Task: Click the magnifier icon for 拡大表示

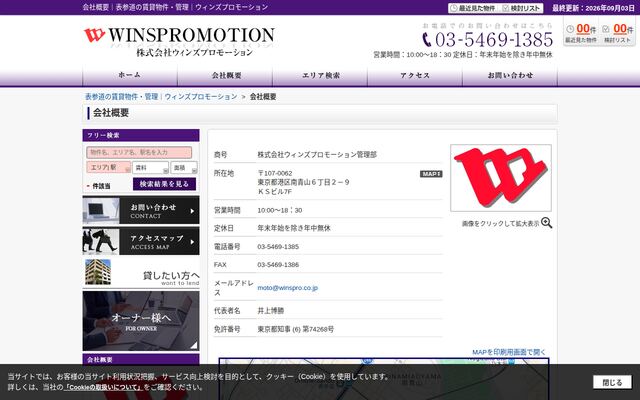Action: tap(547, 223)
